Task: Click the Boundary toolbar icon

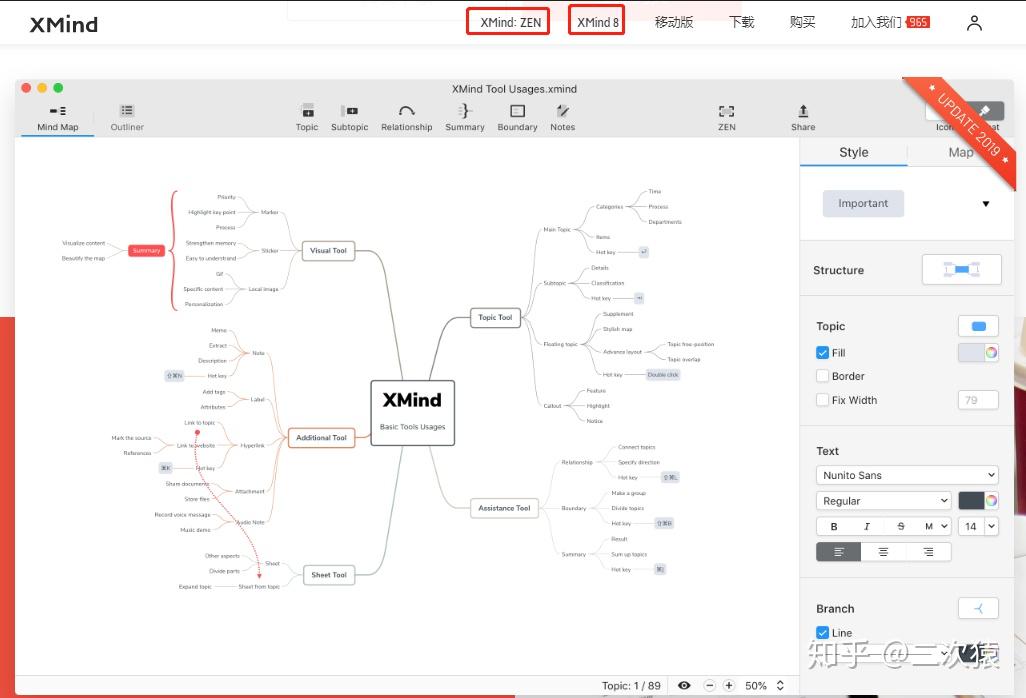Action: [517, 118]
